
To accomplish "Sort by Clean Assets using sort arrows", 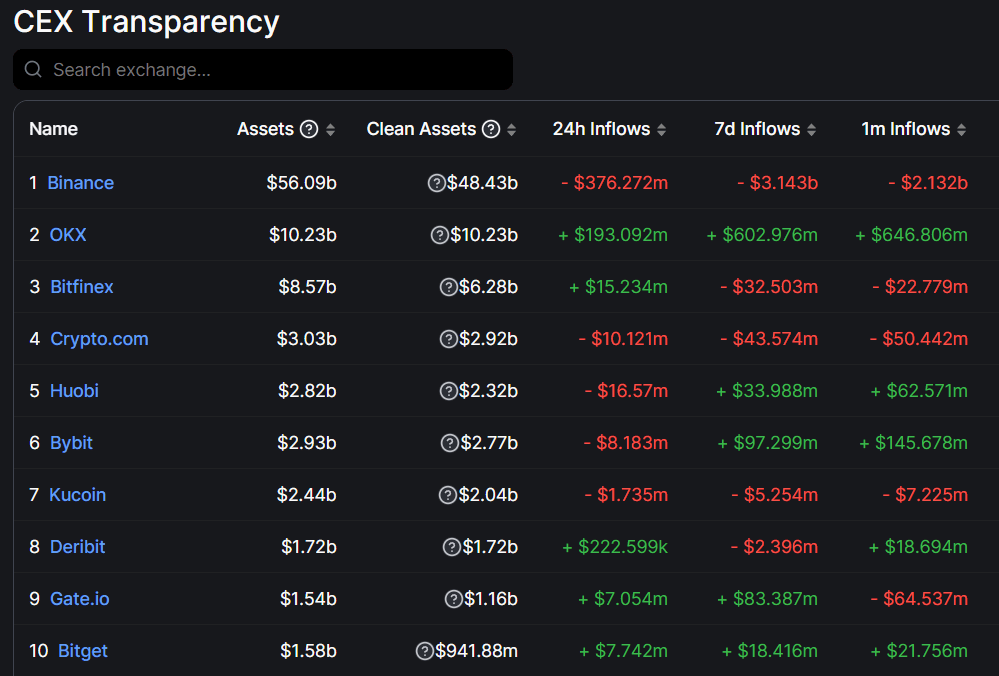I will 511,130.
